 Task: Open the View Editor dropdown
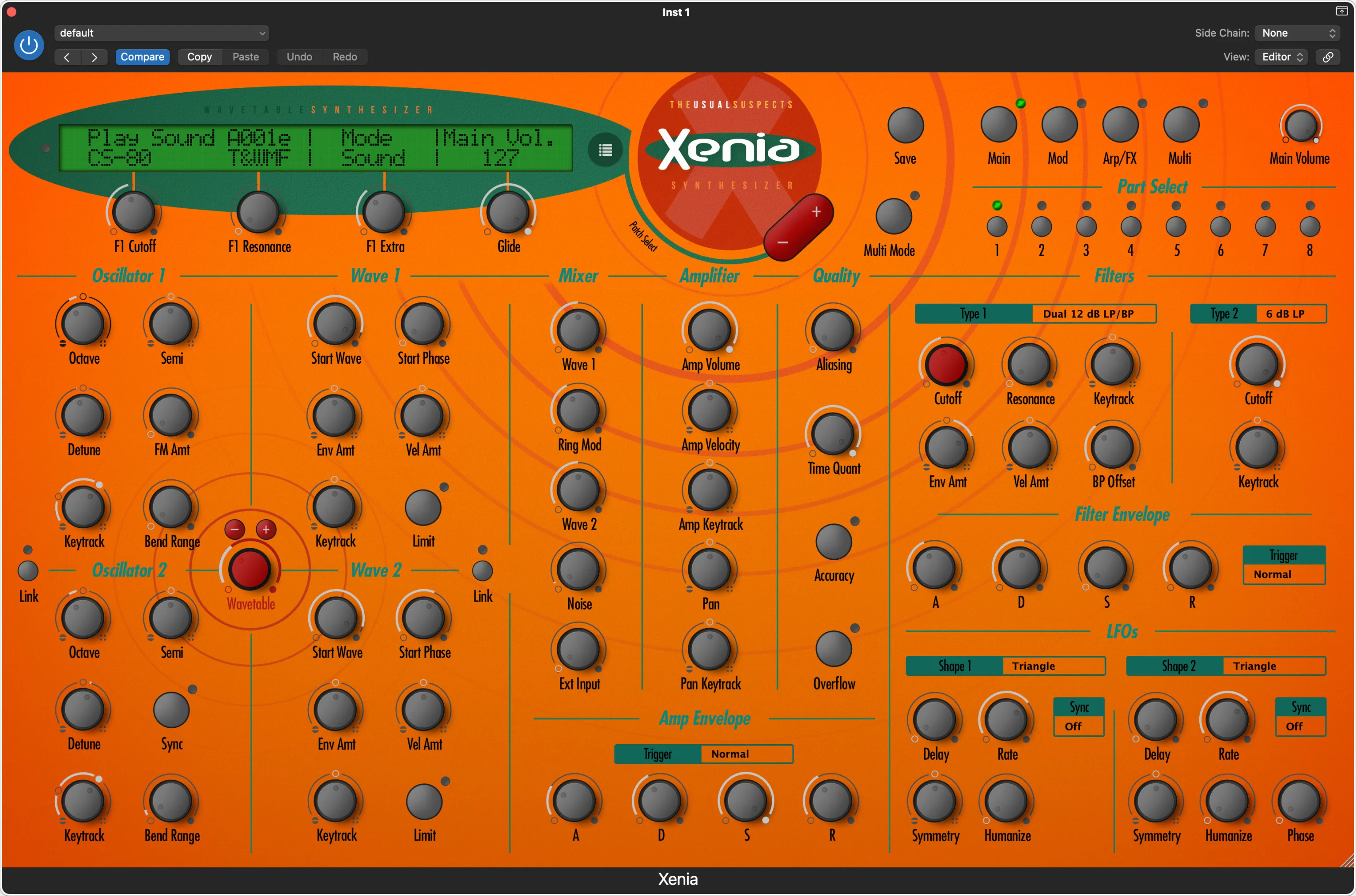(1282, 56)
